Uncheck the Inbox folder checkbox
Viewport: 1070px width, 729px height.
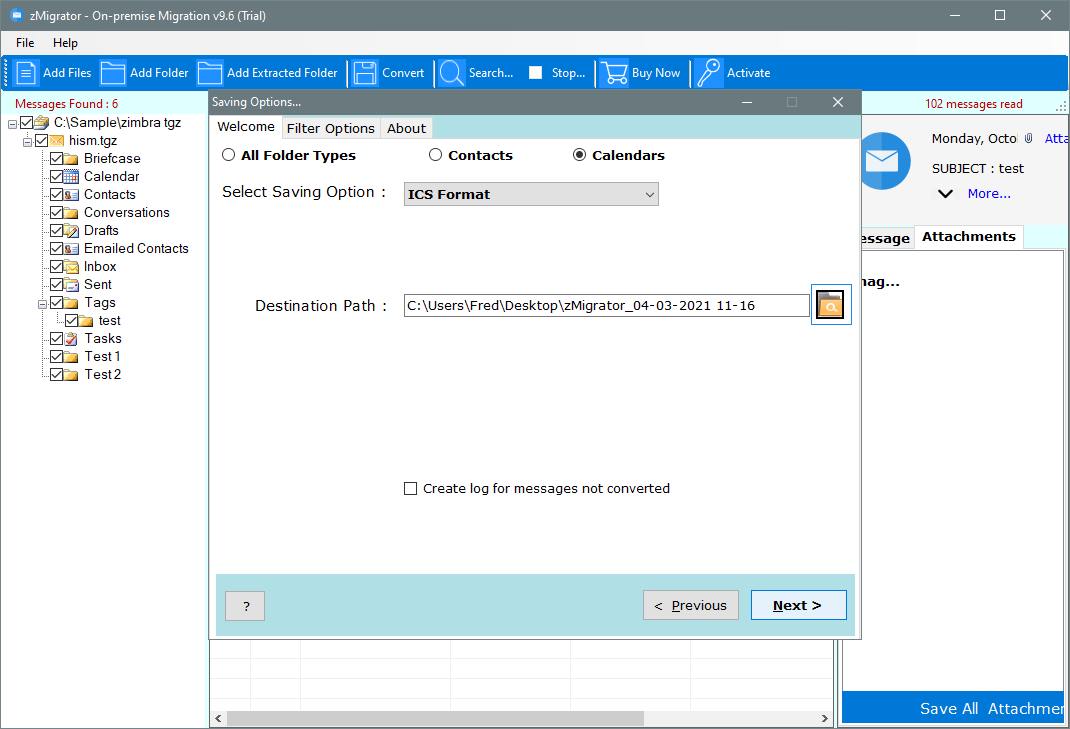click(x=57, y=266)
